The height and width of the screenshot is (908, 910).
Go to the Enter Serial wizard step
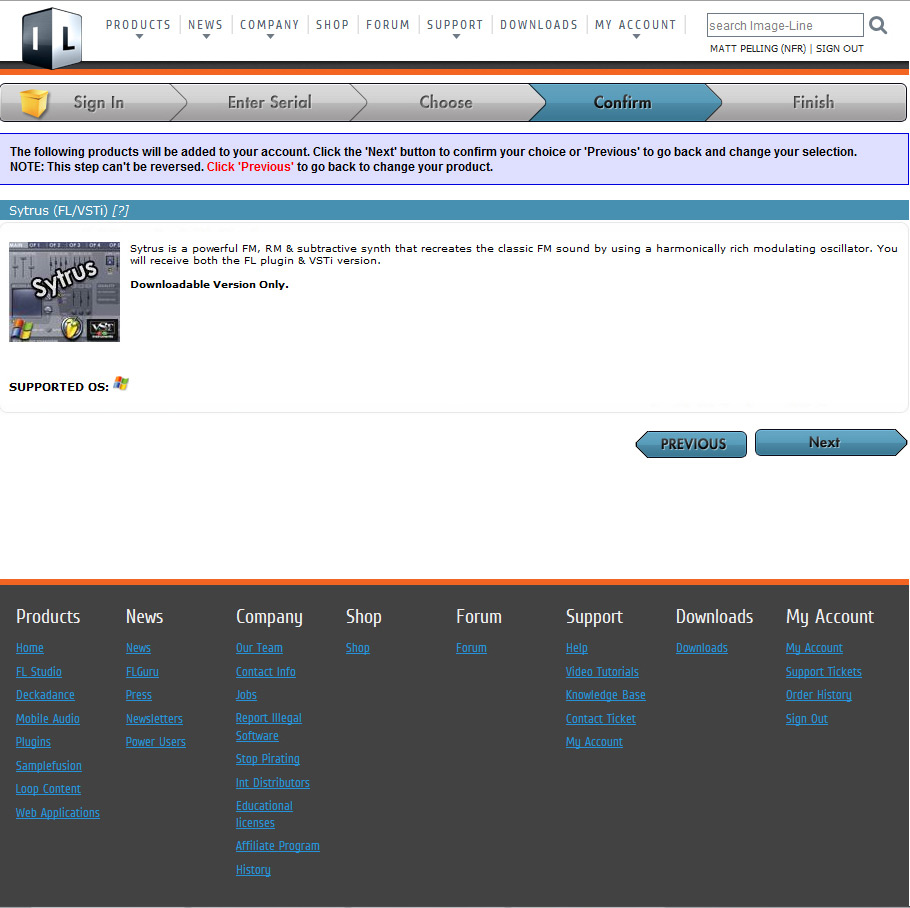270,103
